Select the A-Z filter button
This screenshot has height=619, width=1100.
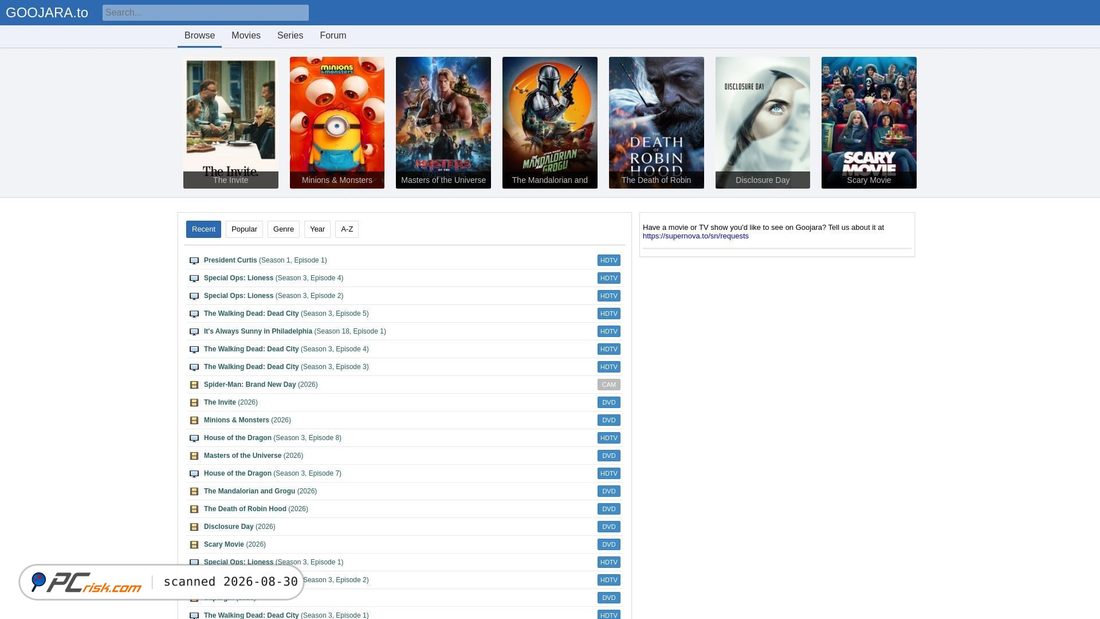[347, 229]
